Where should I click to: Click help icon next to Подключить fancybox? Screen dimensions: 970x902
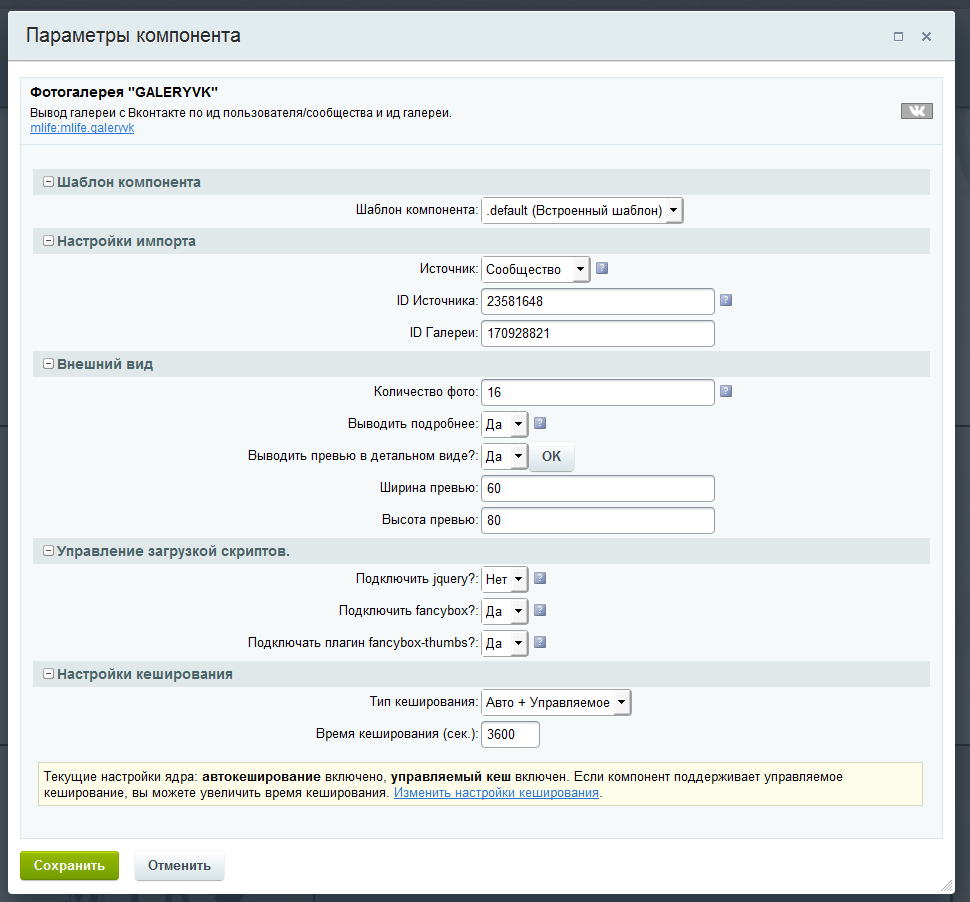pyautogui.click(x=540, y=610)
